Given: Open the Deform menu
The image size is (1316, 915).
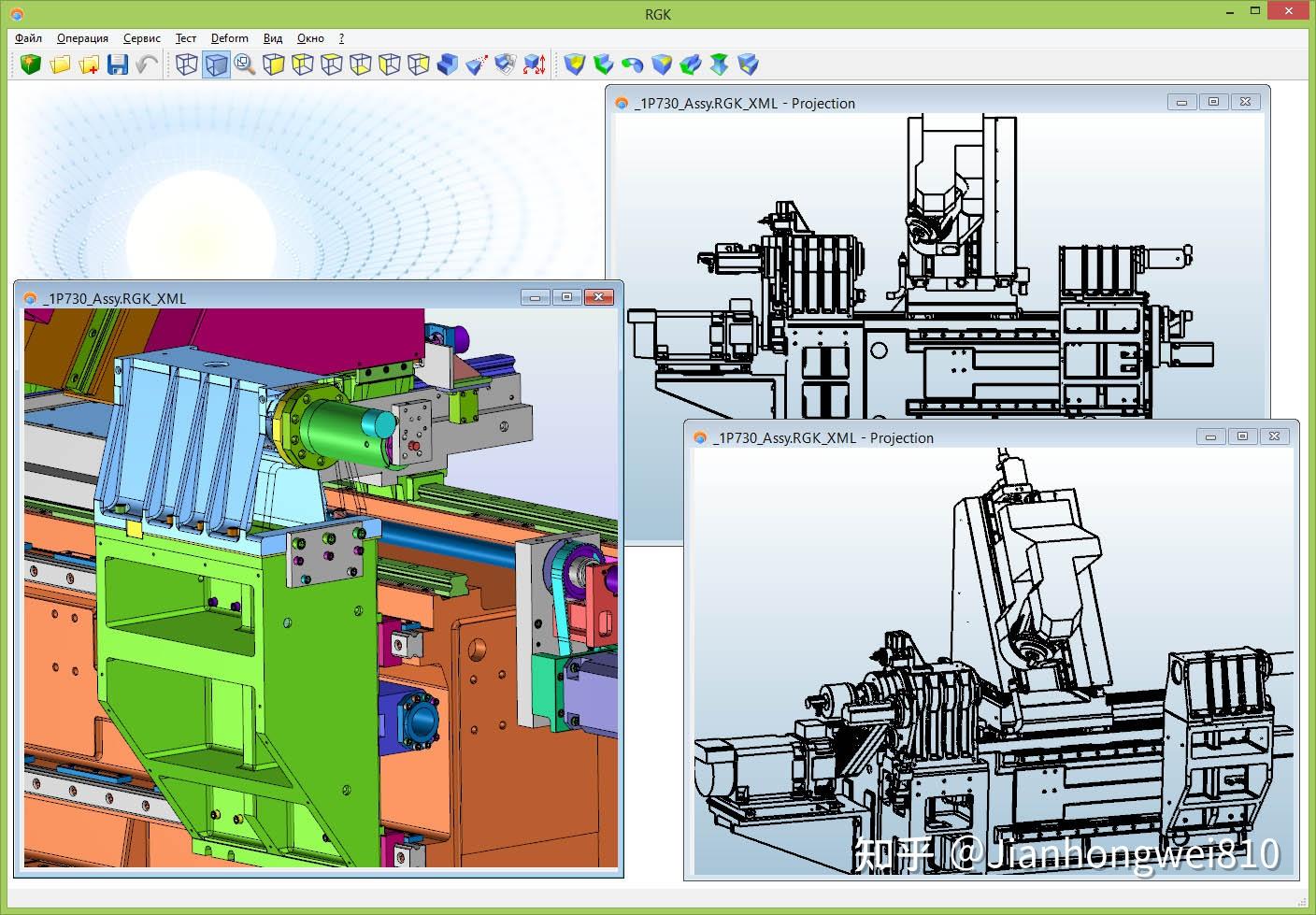Looking at the screenshot, I should [229, 38].
